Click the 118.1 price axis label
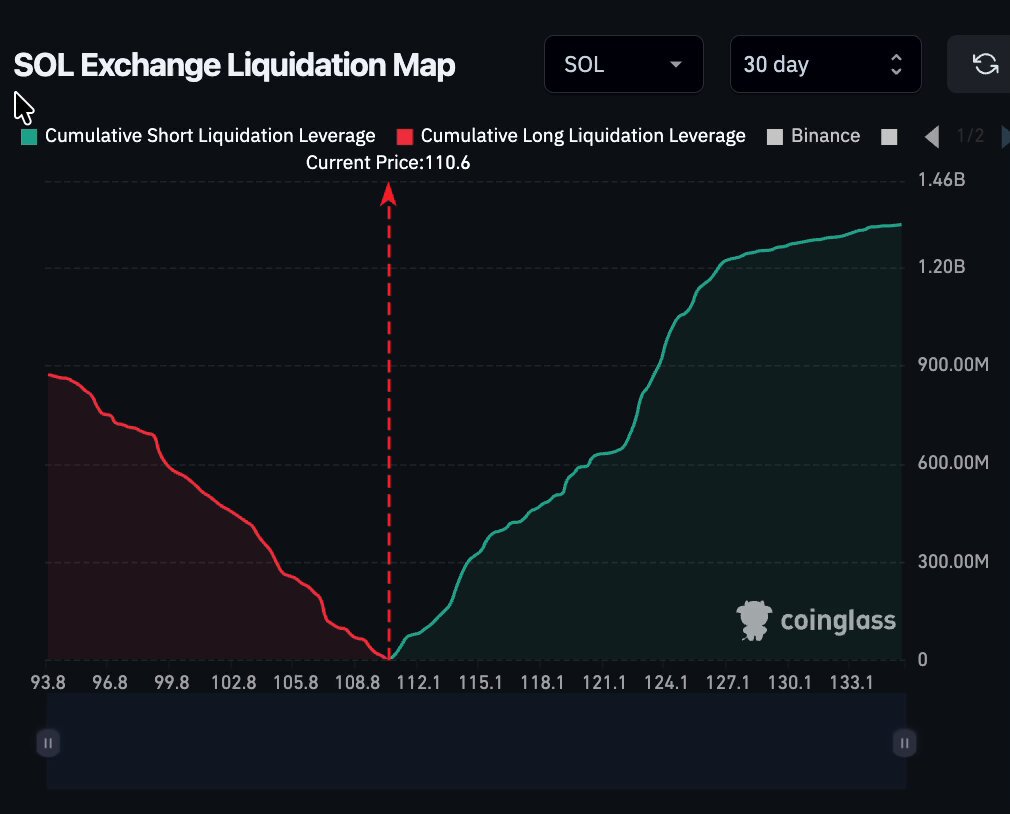 542,683
